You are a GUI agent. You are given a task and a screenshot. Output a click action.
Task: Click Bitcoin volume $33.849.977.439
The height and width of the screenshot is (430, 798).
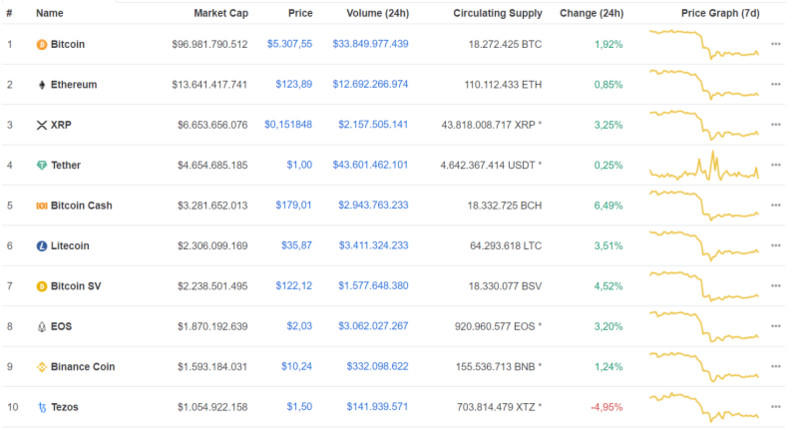click(370, 44)
